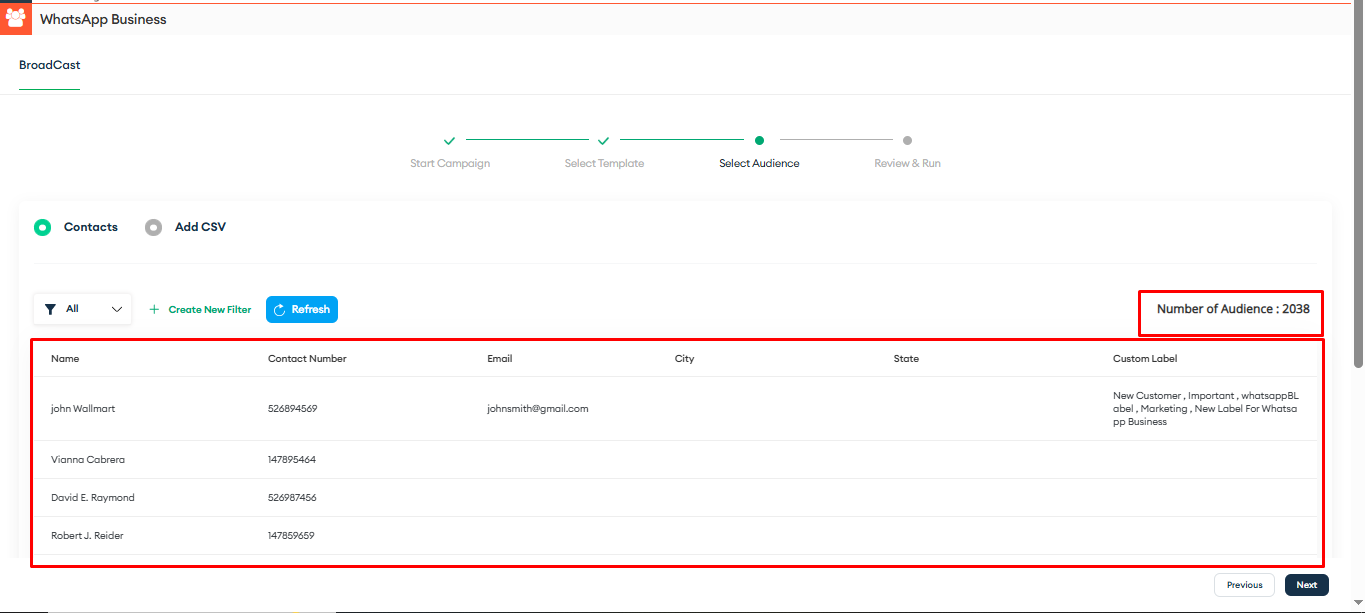Click contact number 526894569
Image resolution: width=1365 pixels, height=613 pixels.
tap(292, 409)
